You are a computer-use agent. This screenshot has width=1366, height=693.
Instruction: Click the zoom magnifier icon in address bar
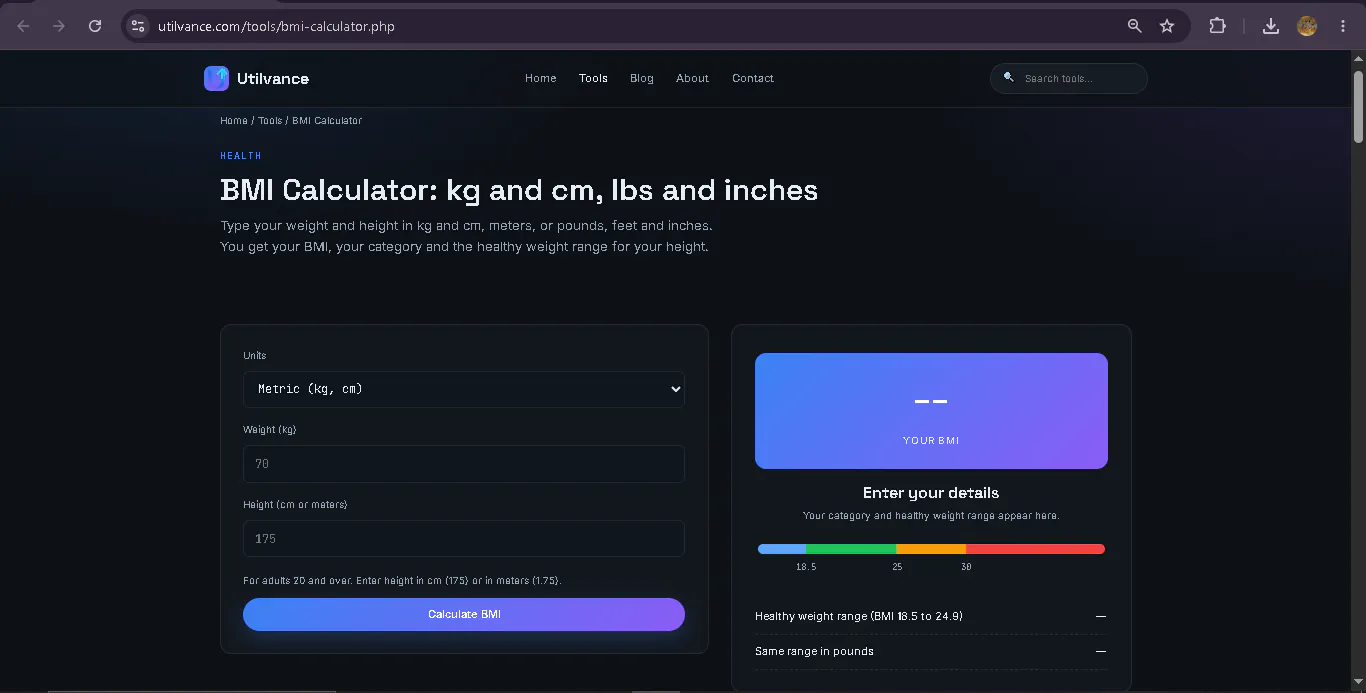tap(1134, 26)
